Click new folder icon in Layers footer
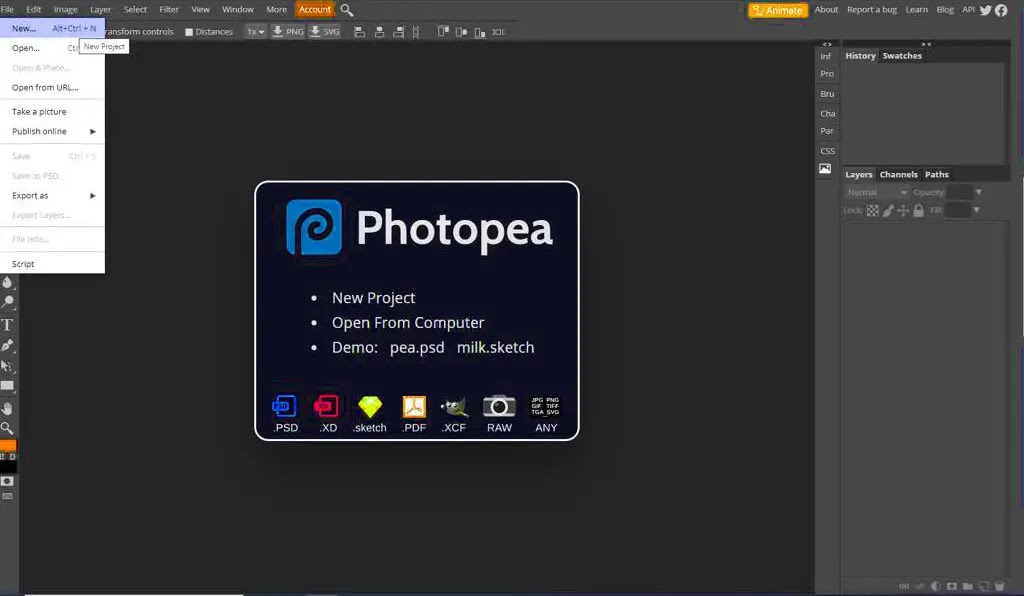The width and height of the screenshot is (1024, 596). 968,586
